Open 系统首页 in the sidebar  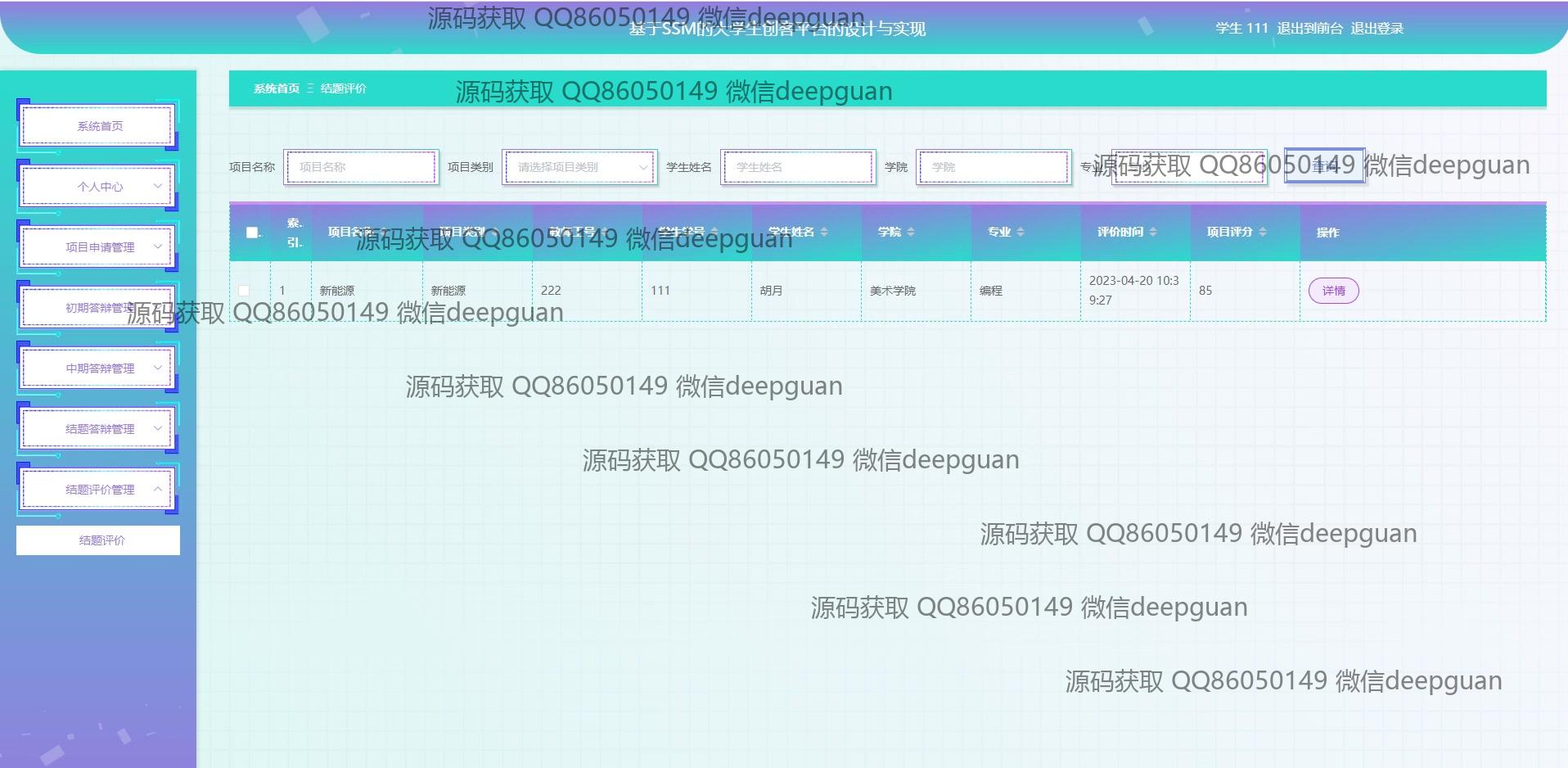coord(98,126)
